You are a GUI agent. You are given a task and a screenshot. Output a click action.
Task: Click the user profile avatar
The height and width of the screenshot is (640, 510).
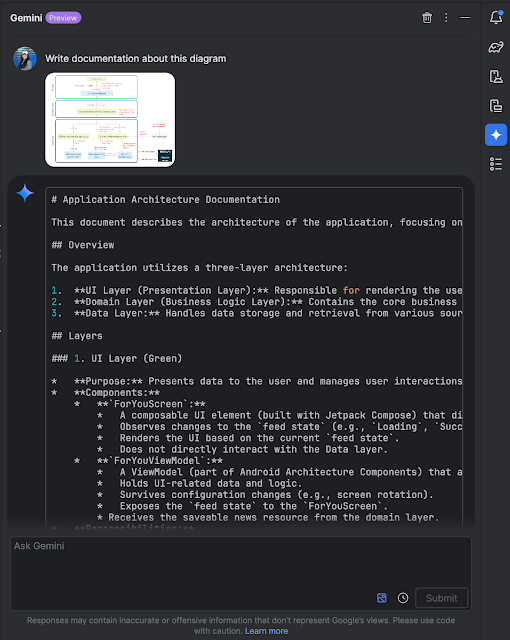pos(25,58)
